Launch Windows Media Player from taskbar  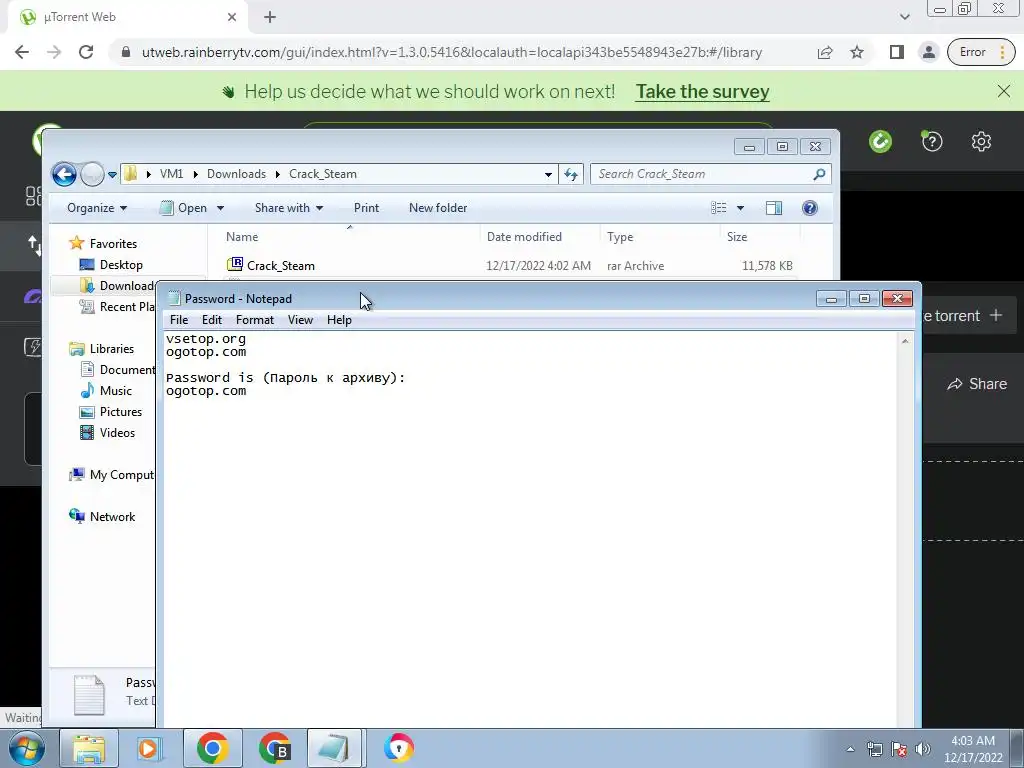(148, 748)
